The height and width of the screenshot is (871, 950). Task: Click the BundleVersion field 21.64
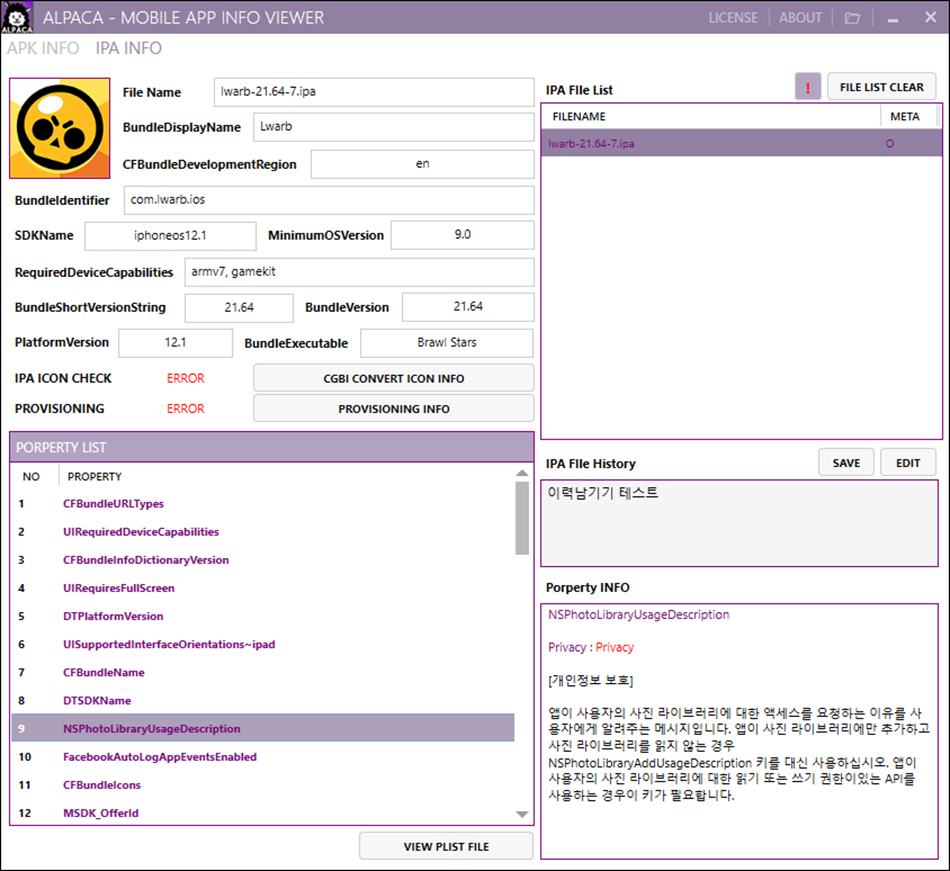tap(468, 307)
